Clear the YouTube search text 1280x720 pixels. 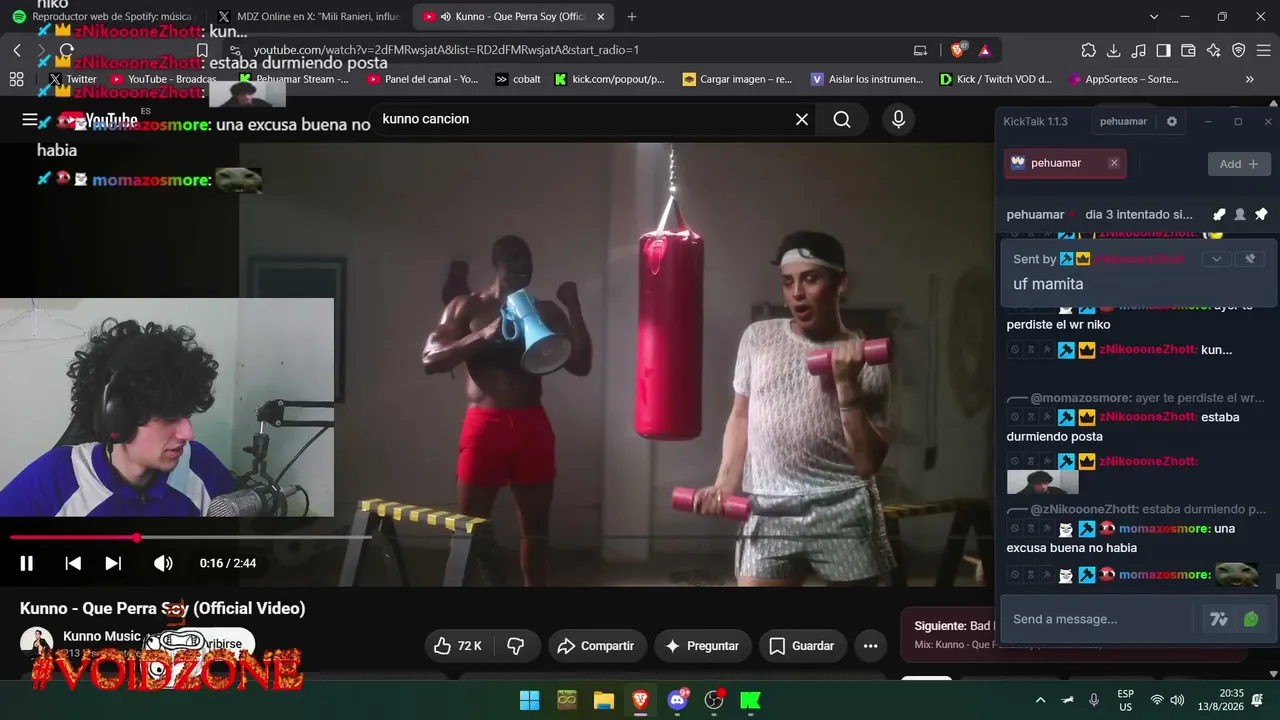click(x=802, y=120)
